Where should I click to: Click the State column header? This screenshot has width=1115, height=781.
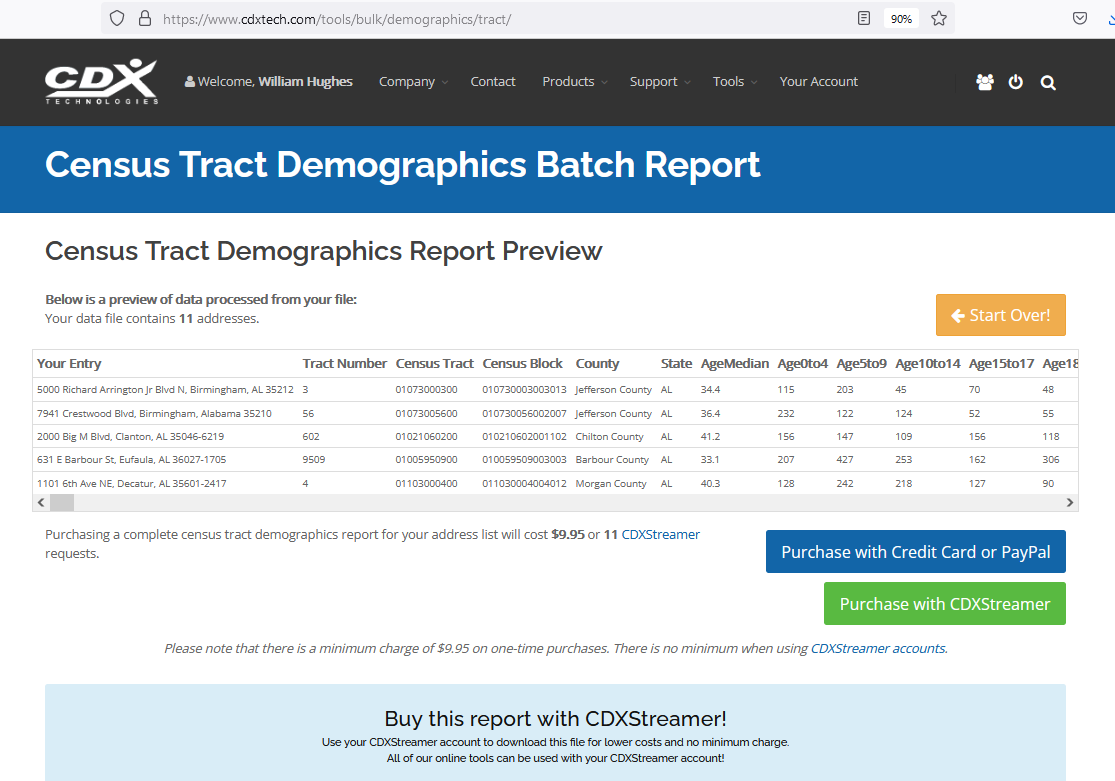click(676, 363)
